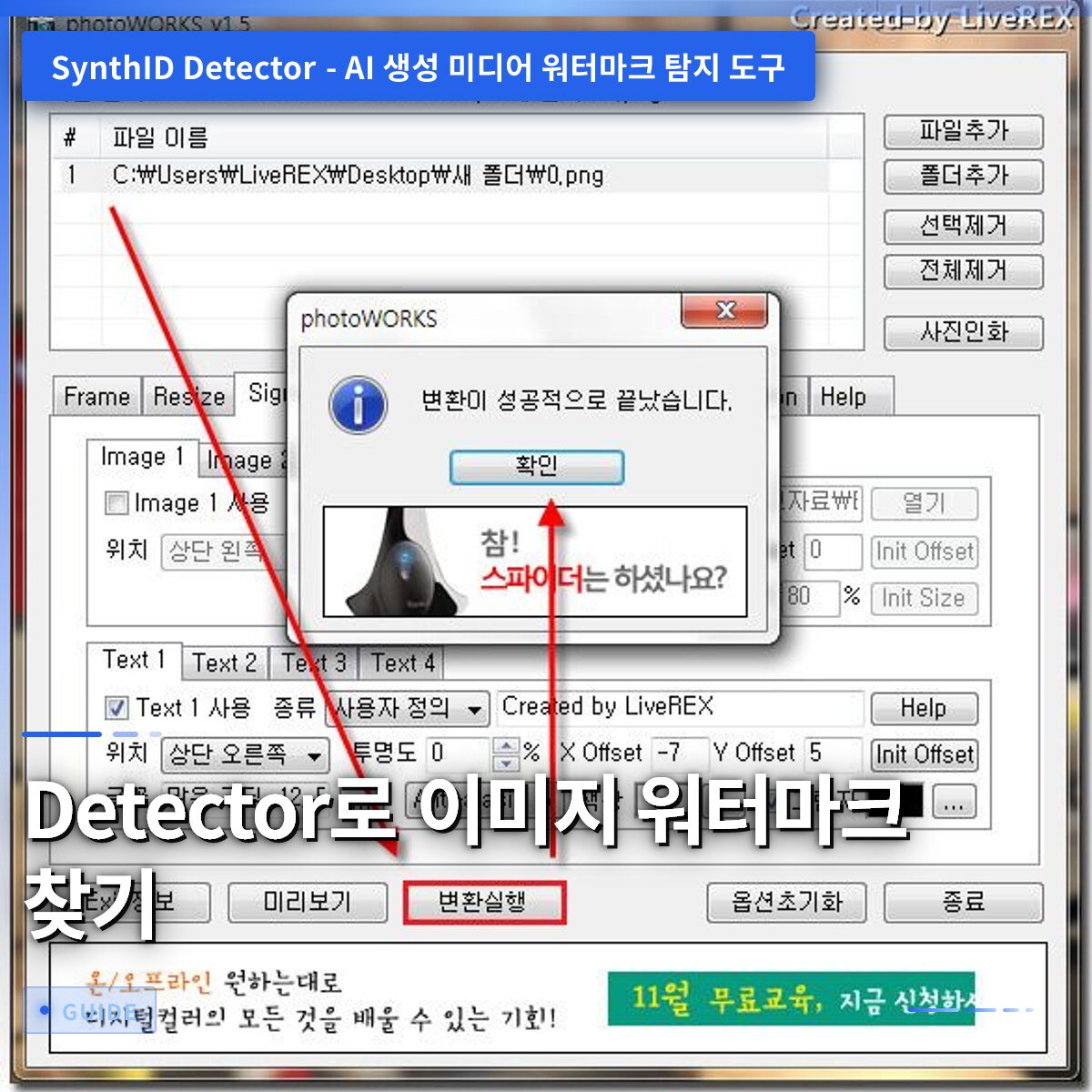Click the 파일 이름 column header
This screenshot has height=1092, width=1092.
(159, 138)
